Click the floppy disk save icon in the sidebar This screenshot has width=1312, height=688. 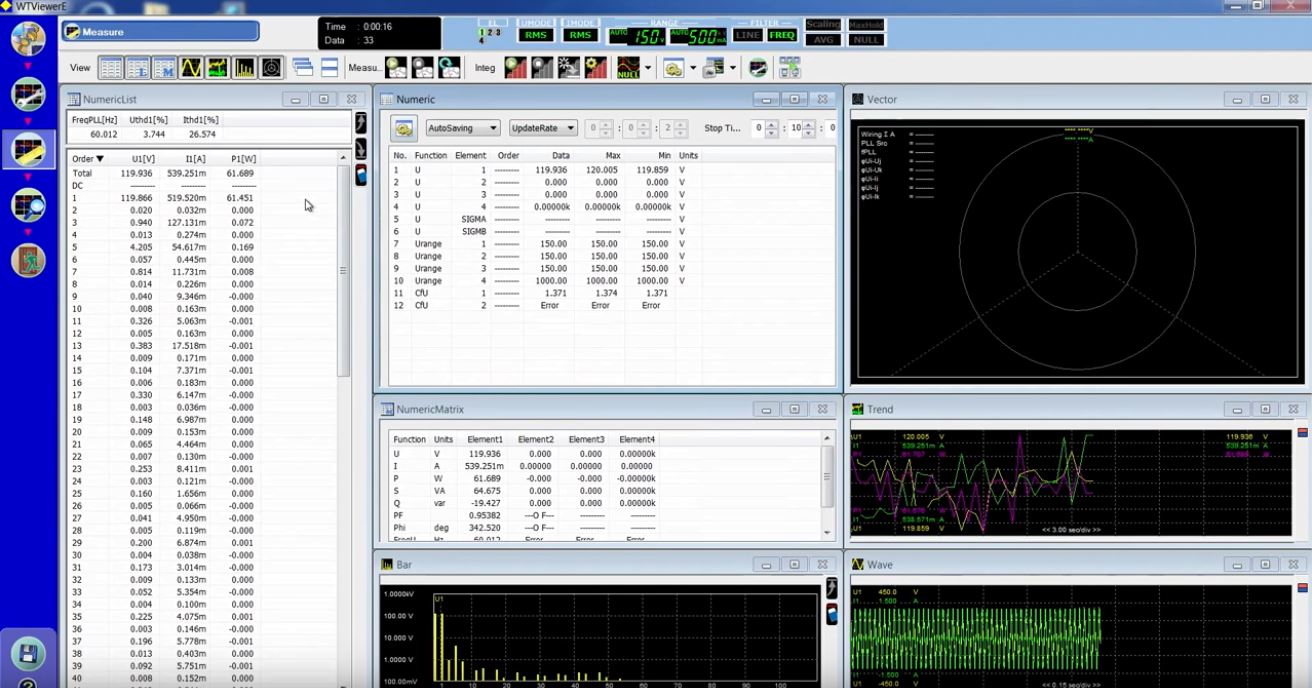point(28,654)
